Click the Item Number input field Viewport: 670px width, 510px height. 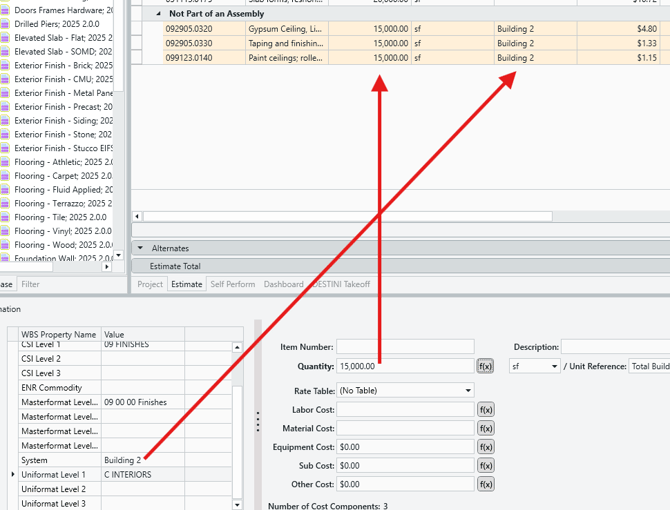(404, 347)
